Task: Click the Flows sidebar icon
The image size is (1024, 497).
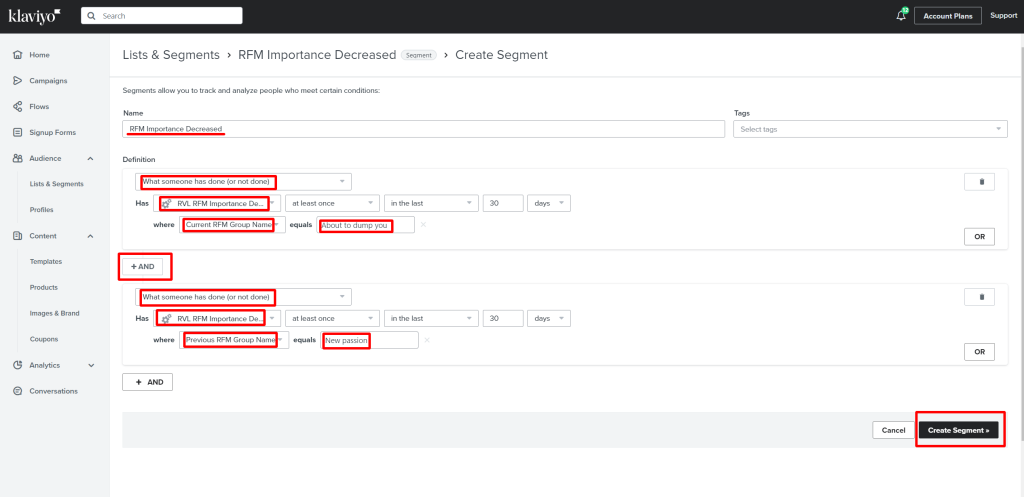Action: tap(18, 106)
